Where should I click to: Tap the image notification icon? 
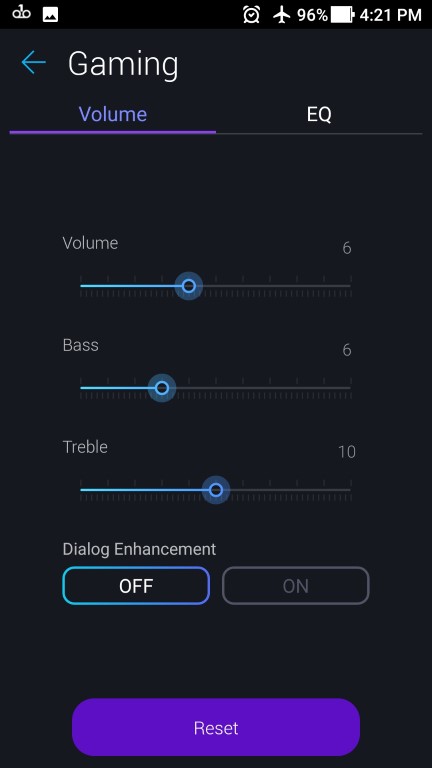[50, 15]
